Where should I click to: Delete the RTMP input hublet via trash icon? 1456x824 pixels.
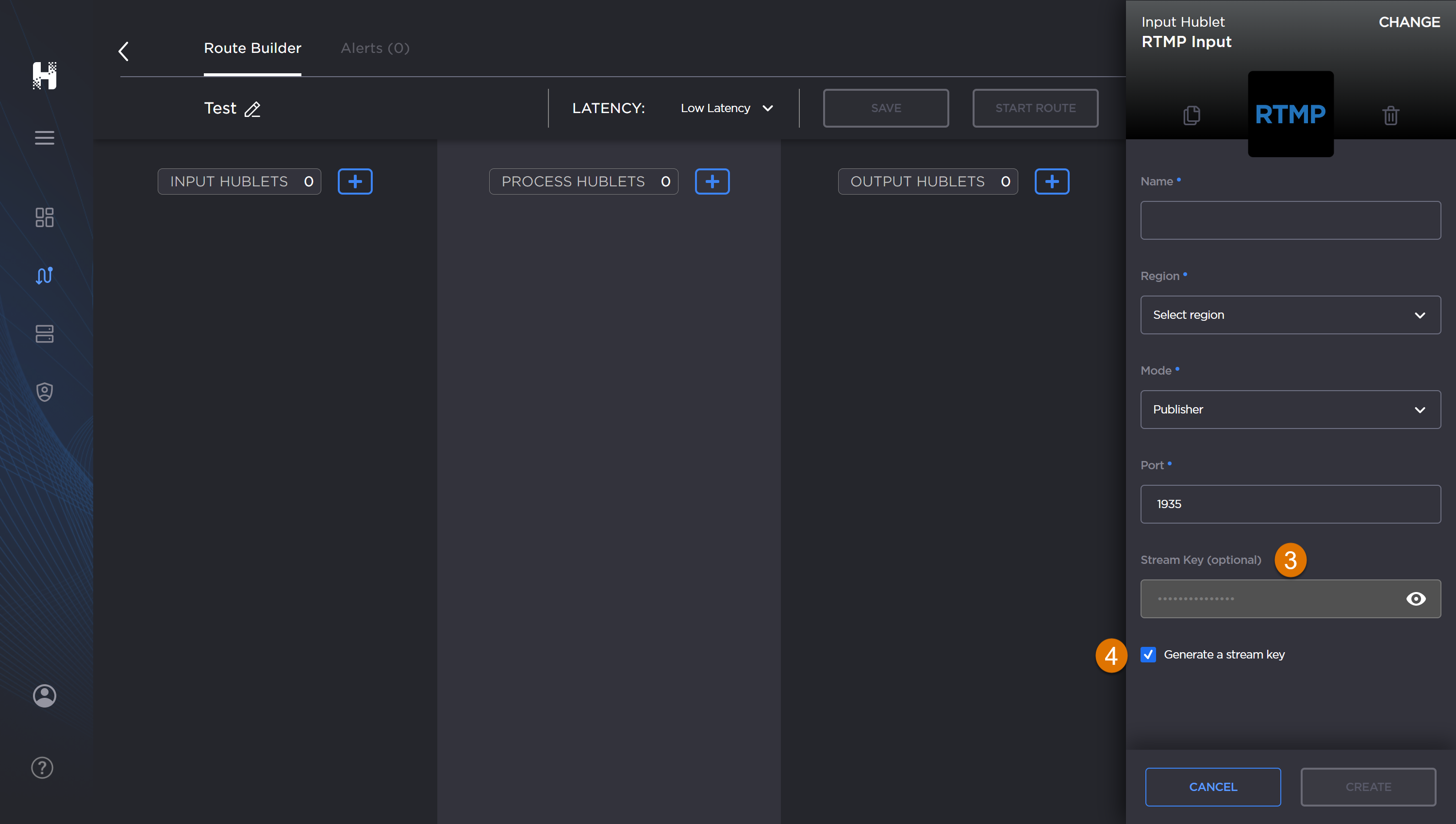tap(1390, 115)
